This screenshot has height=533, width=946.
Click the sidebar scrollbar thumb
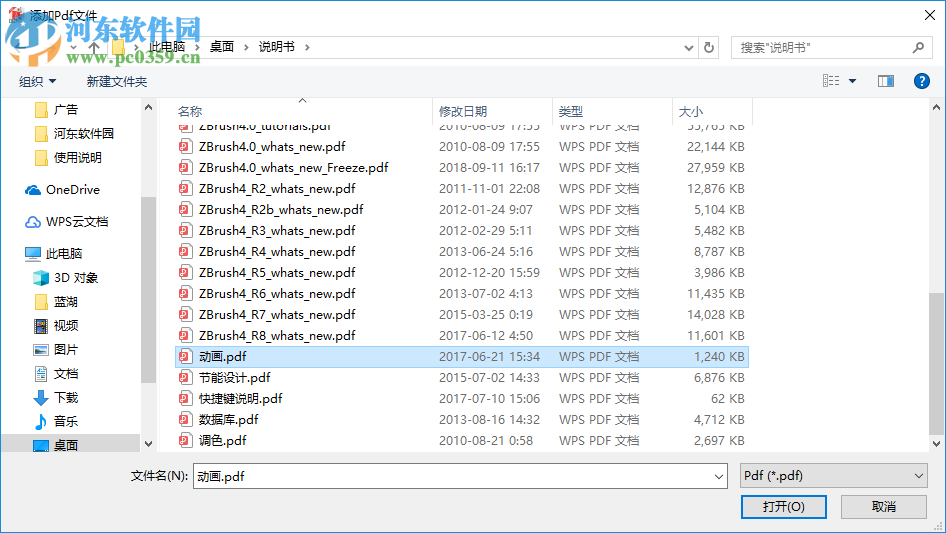(148, 290)
